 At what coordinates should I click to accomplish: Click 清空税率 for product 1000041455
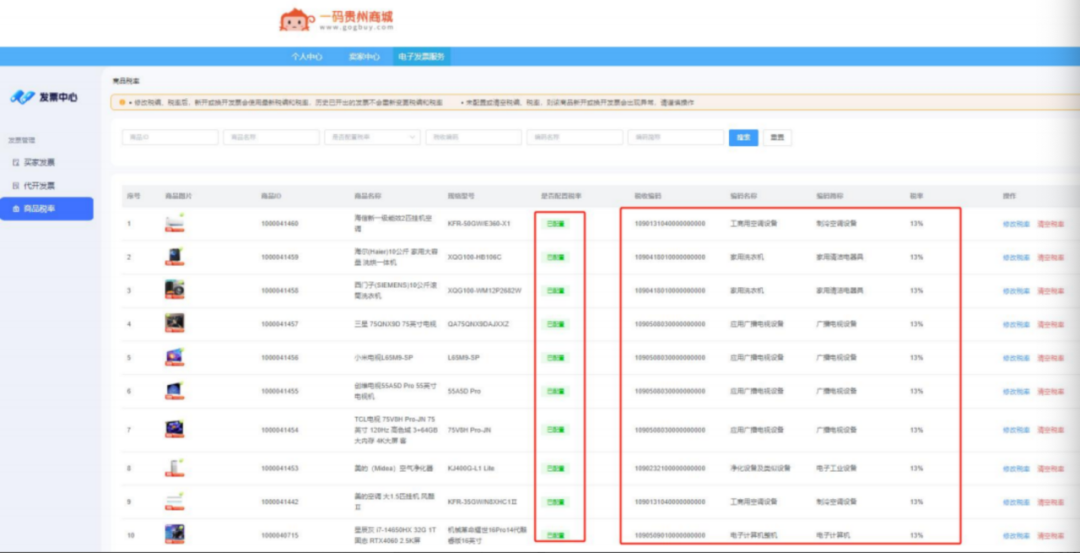click(x=1051, y=391)
